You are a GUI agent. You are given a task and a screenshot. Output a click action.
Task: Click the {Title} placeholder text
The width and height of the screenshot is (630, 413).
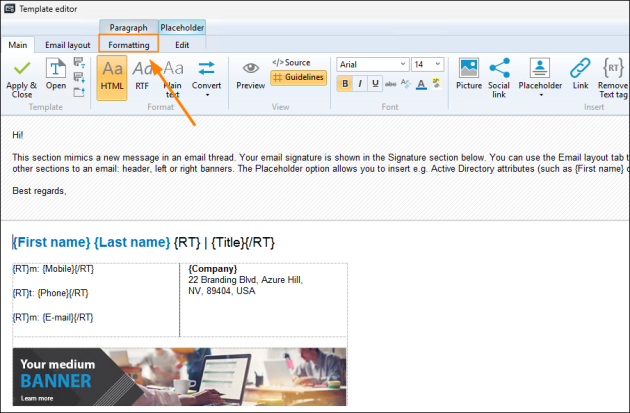click(227, 242)
